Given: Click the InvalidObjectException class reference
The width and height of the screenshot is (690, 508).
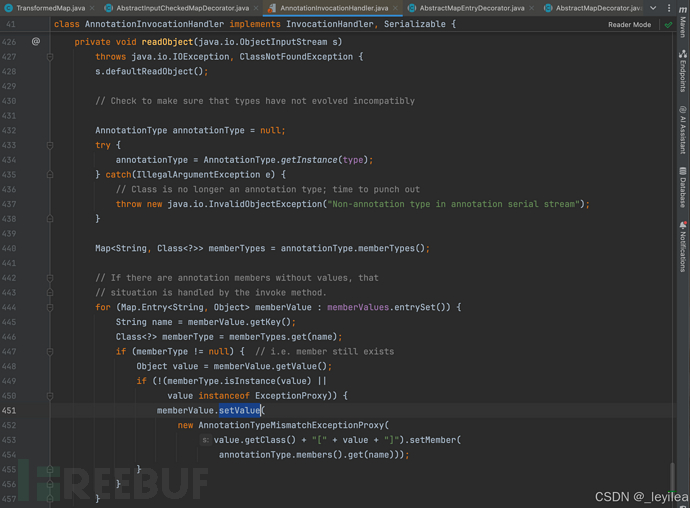Looking at the screenshot, I should [265, 204].
